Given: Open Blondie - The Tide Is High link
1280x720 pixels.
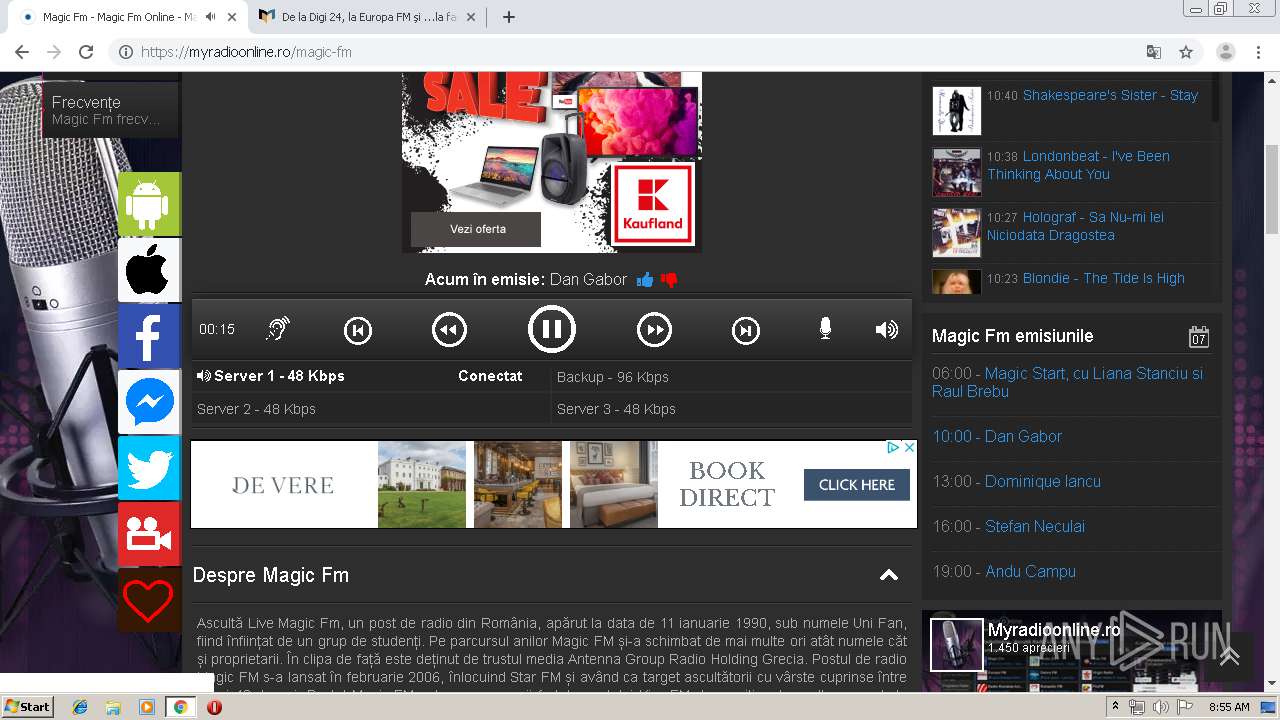Looking at the screenshot, I should [1103, 278].
